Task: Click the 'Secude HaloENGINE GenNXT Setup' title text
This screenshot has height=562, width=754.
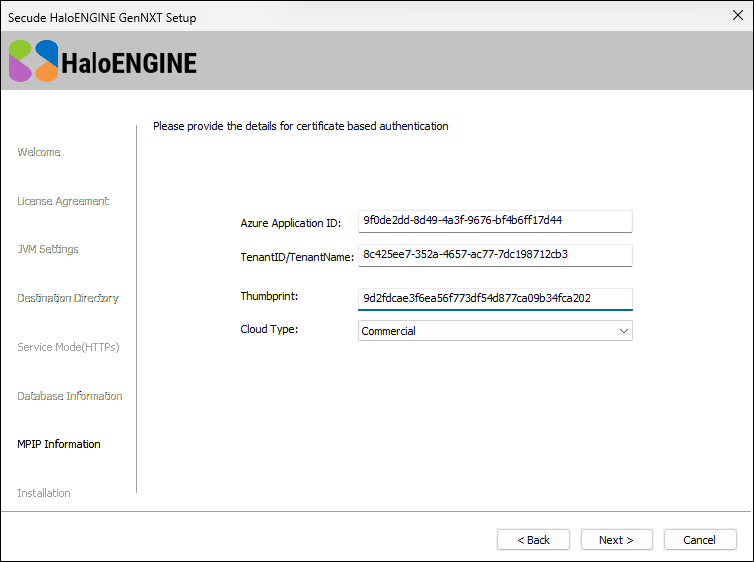Action: pos(102,18)
